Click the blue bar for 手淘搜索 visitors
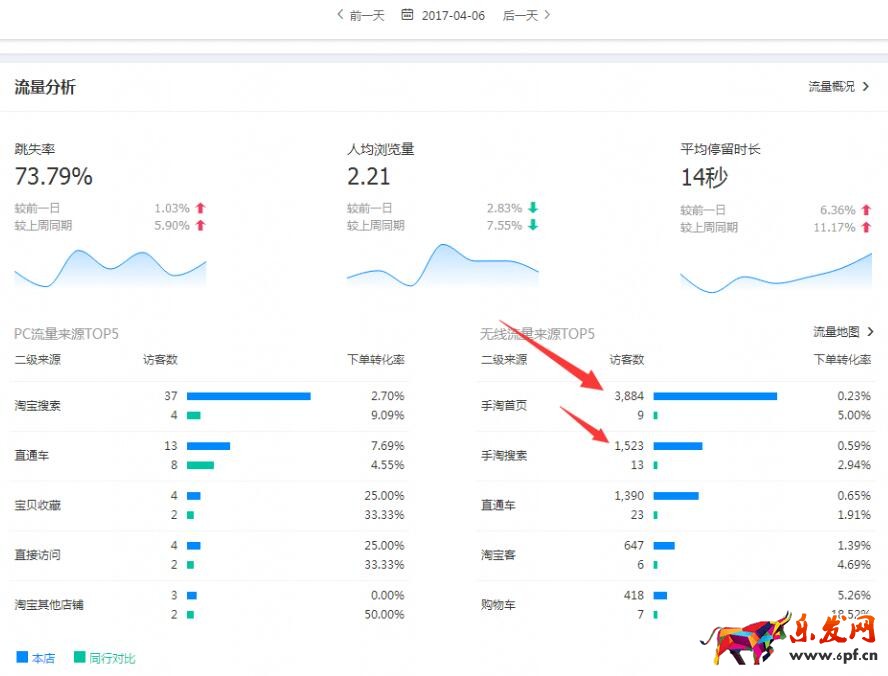The image size is (888, 676). [x=677, y=446]
